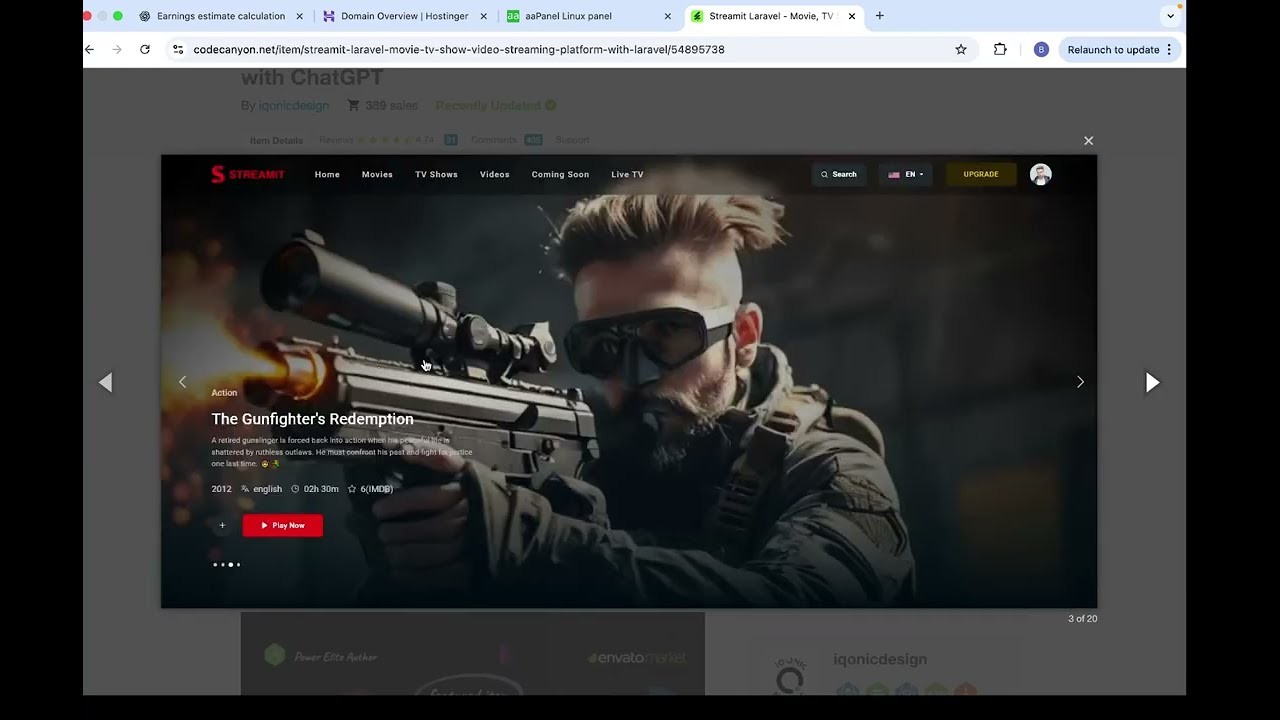Open TV Shows in the Streamit nav
Screen dimensions: 1280x720
(436, 174)
